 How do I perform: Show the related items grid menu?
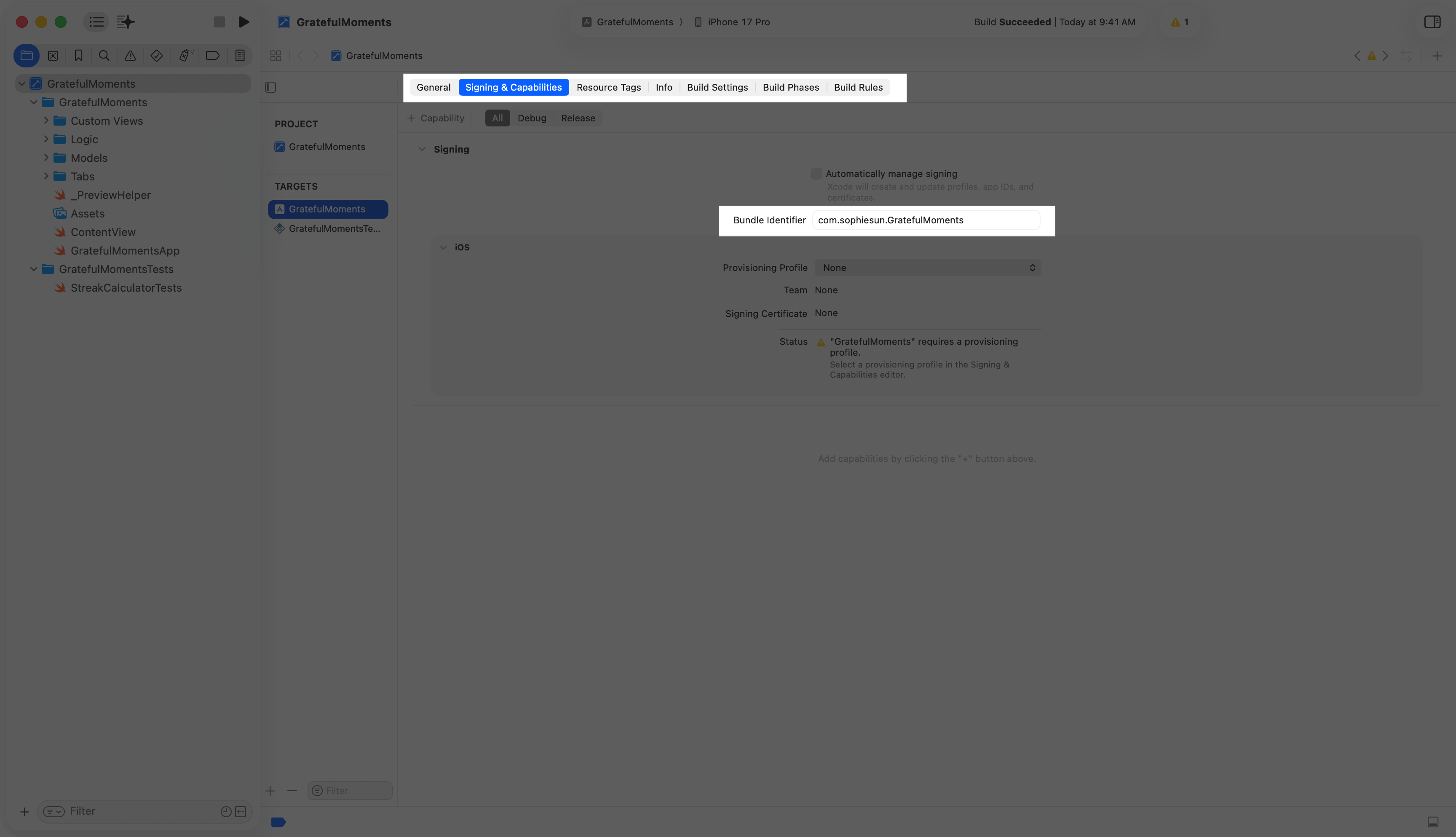[x=276, y=56]
